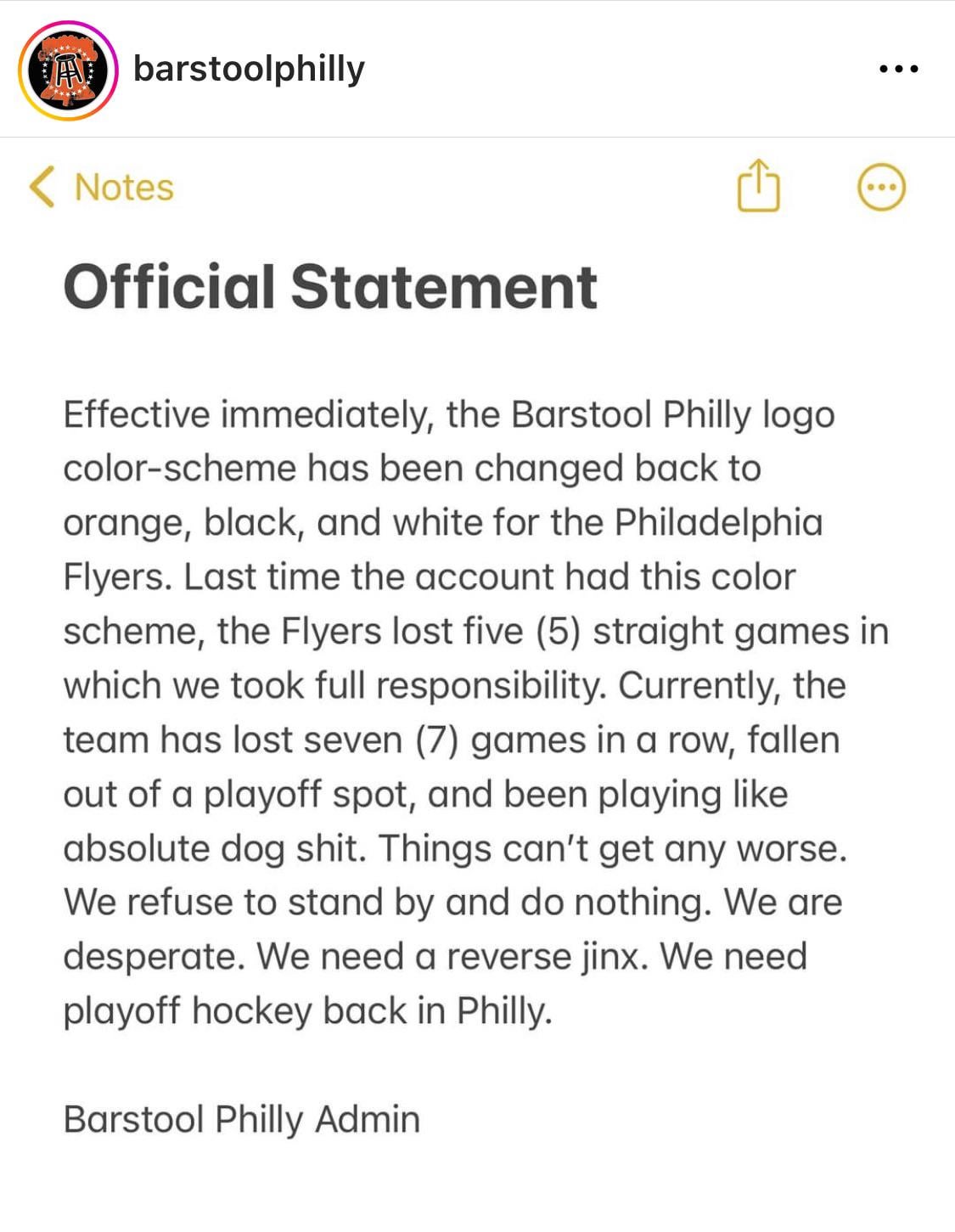Tap the share note icon
The image size is (955, 1232).
[757, 185]
